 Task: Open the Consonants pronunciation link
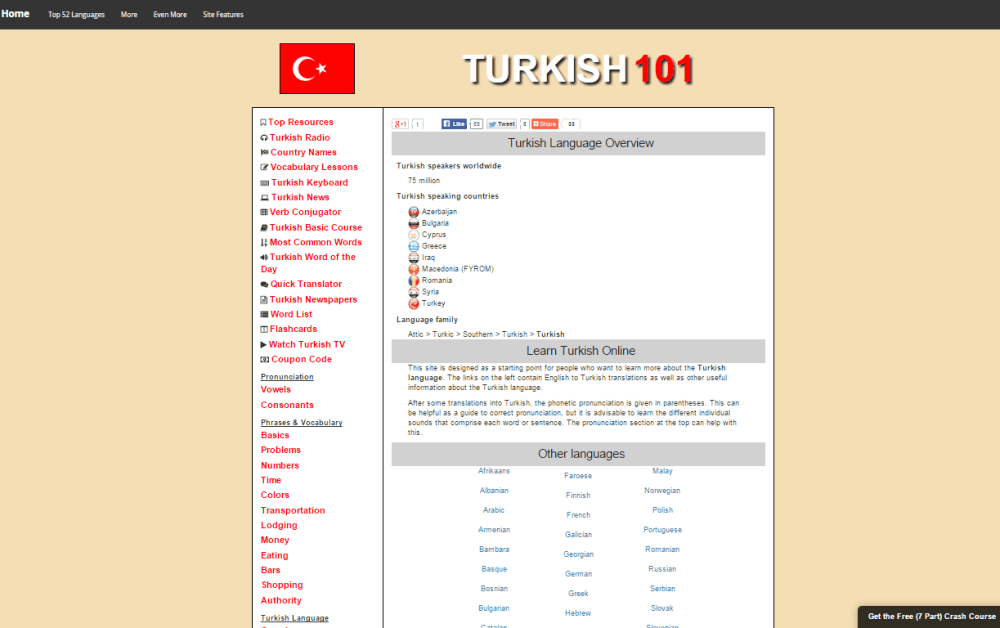tap(287, 405)
